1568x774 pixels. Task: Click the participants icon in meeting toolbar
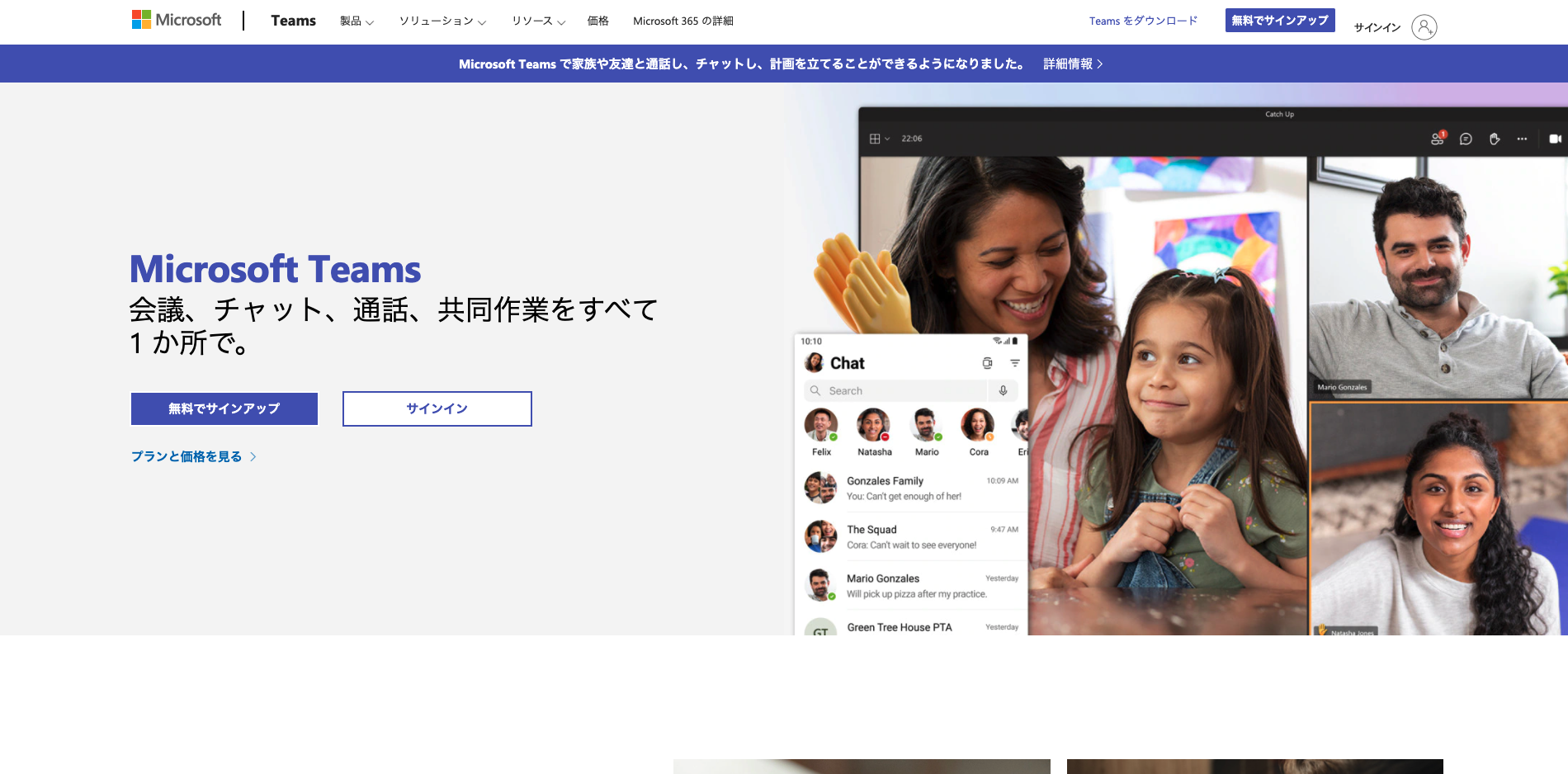click(x=1438, y=138)
